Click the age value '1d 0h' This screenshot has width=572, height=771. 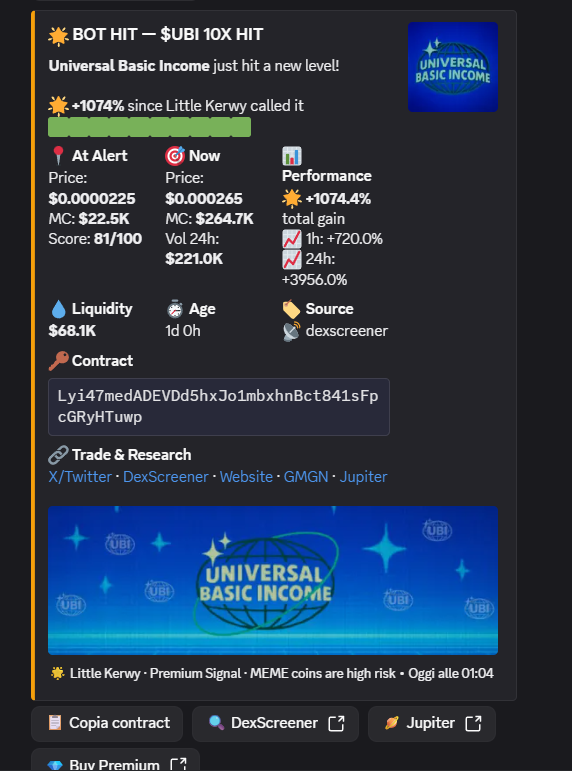tap(183, 331)
